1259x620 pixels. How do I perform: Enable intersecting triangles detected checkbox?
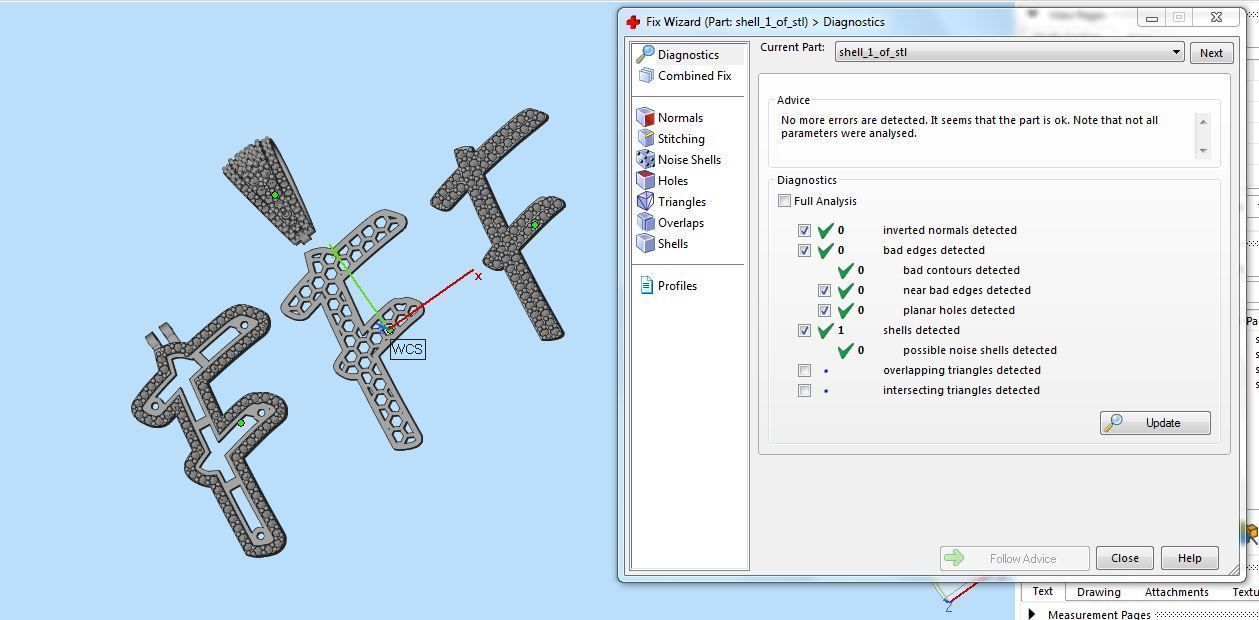(x=804, y=390)
